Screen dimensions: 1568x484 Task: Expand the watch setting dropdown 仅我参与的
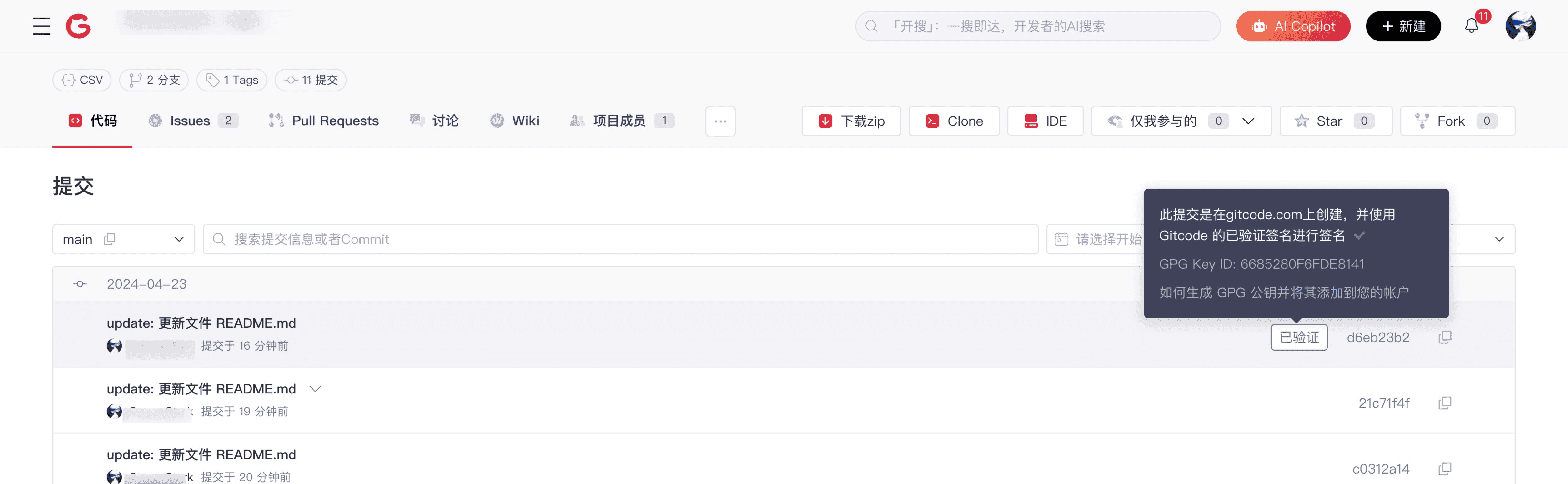point(1248,121)
